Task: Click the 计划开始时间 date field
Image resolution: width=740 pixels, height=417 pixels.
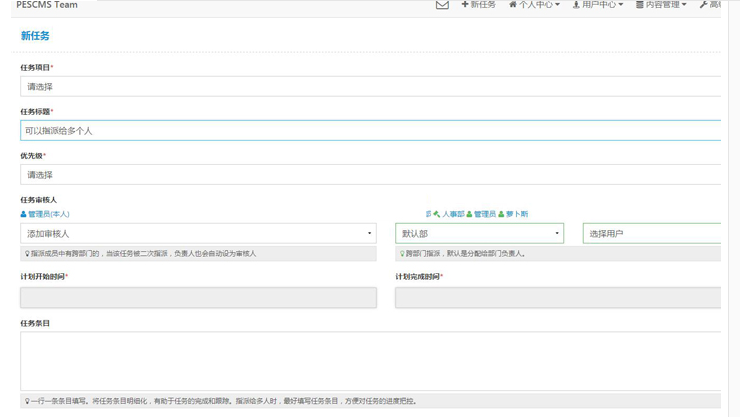Action: (198, 298)
